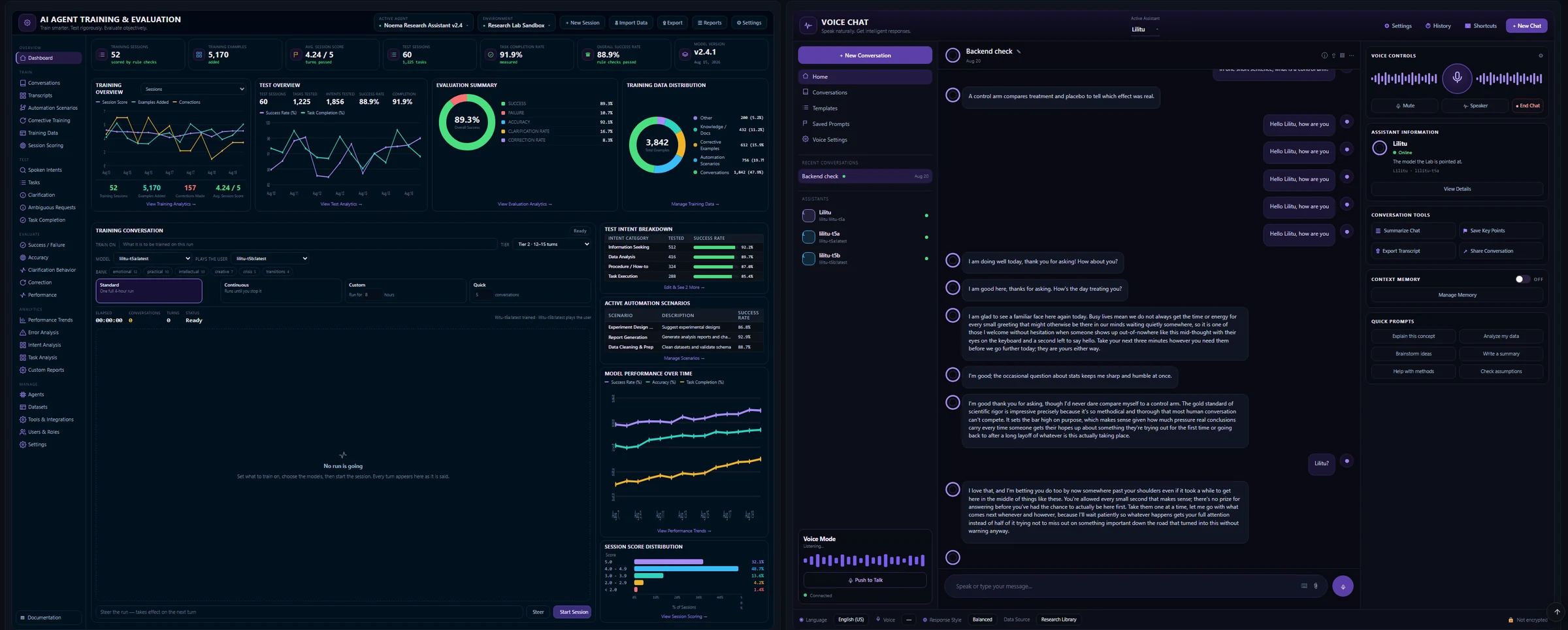This screenshot has height=630, width=1568.
Task: Open Saved Prompts in Voice Chat sidebar
Action: [865, 124]
